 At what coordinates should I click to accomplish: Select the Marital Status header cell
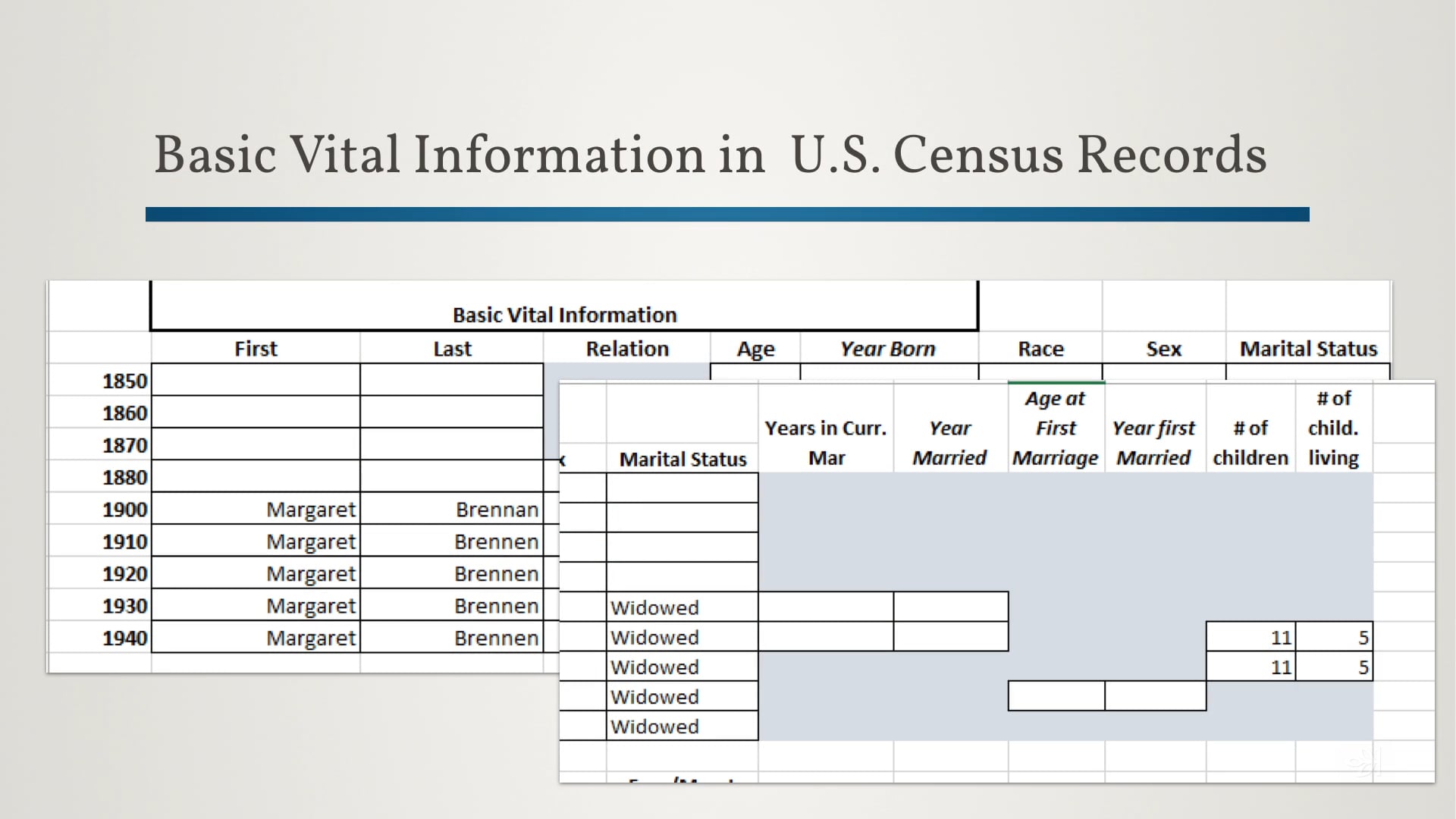1307,348
